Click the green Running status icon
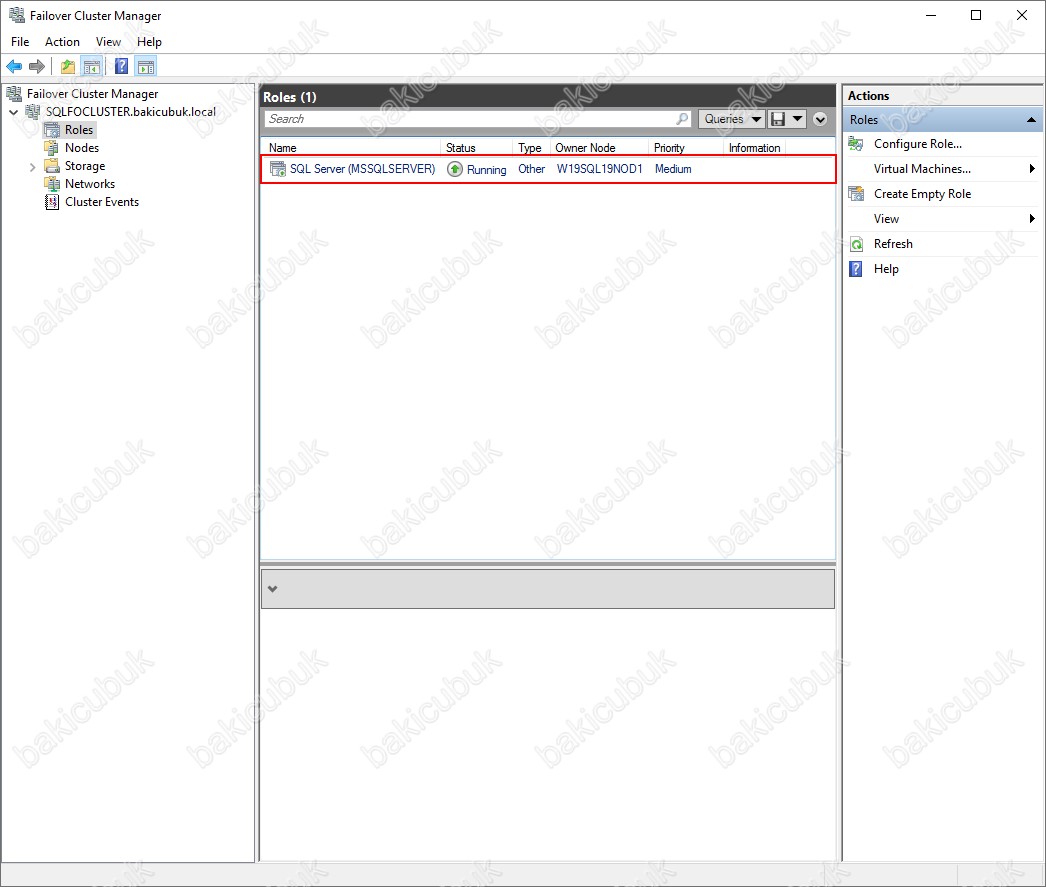 [455, 169]
